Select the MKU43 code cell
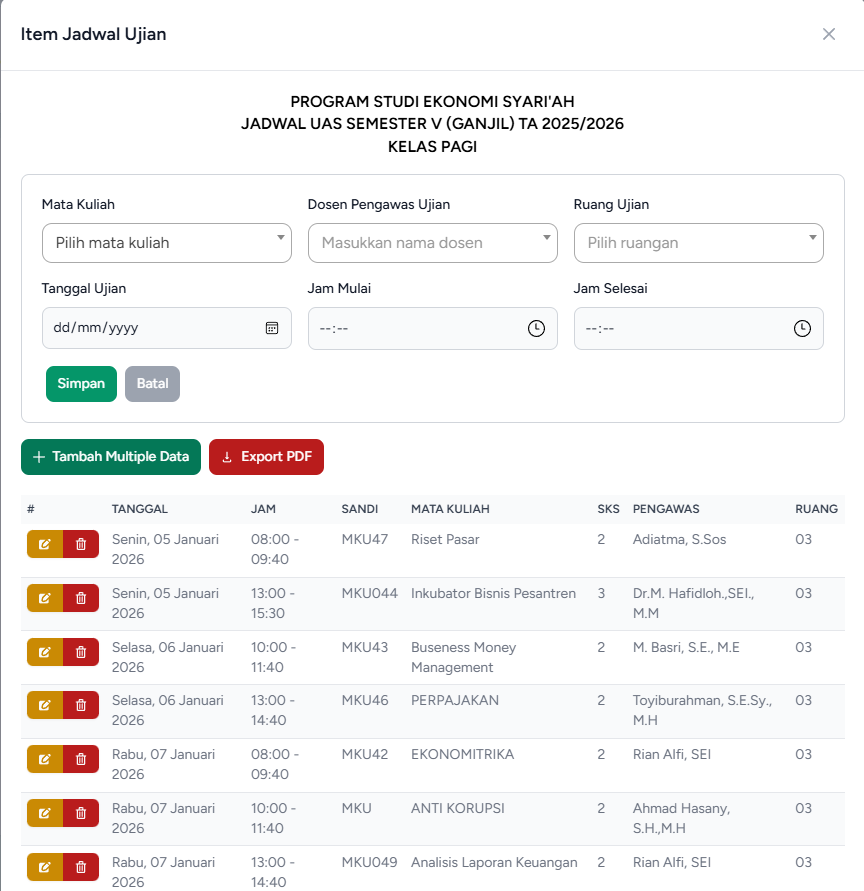The image size is (864, 891). 365,647
